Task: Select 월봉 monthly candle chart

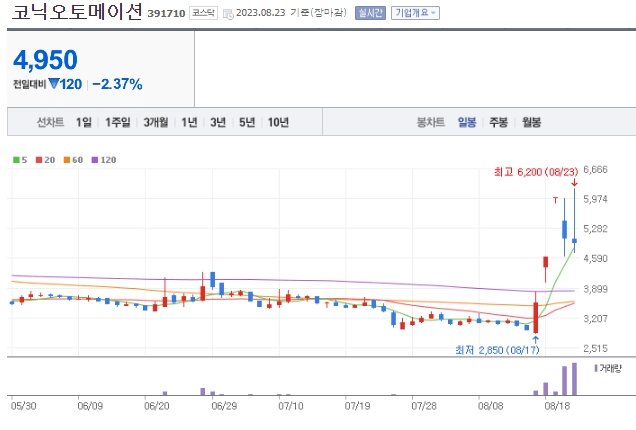Action: (531, 122)
